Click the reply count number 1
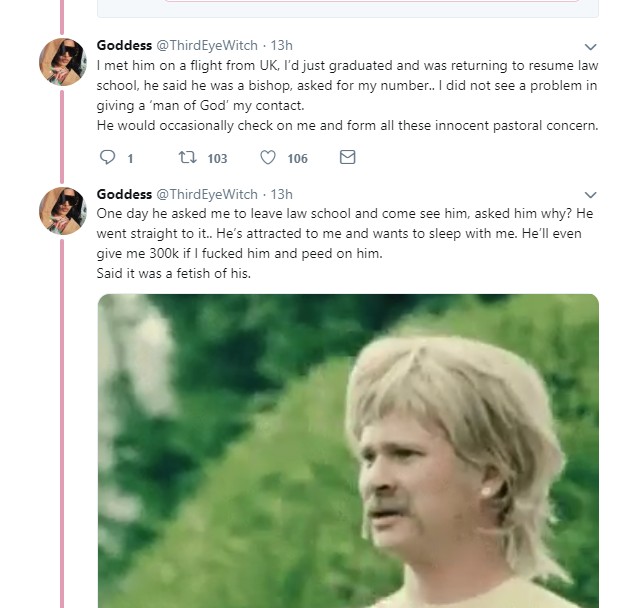This screenshot has width=631, height=608. 130,159
